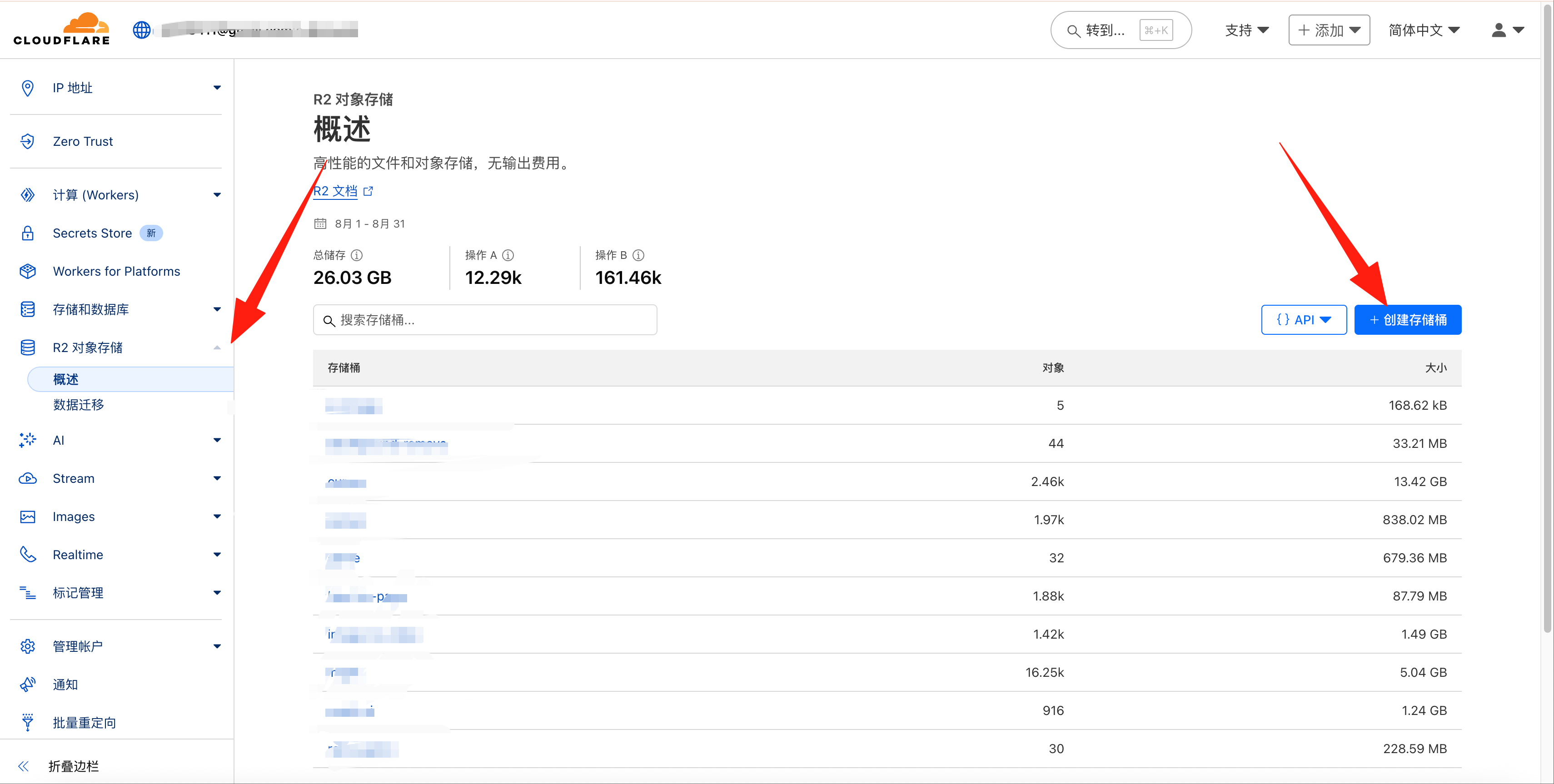
Task: Collapse the R2 对象存储 sidebar section
Action: (x=217, y=347)
